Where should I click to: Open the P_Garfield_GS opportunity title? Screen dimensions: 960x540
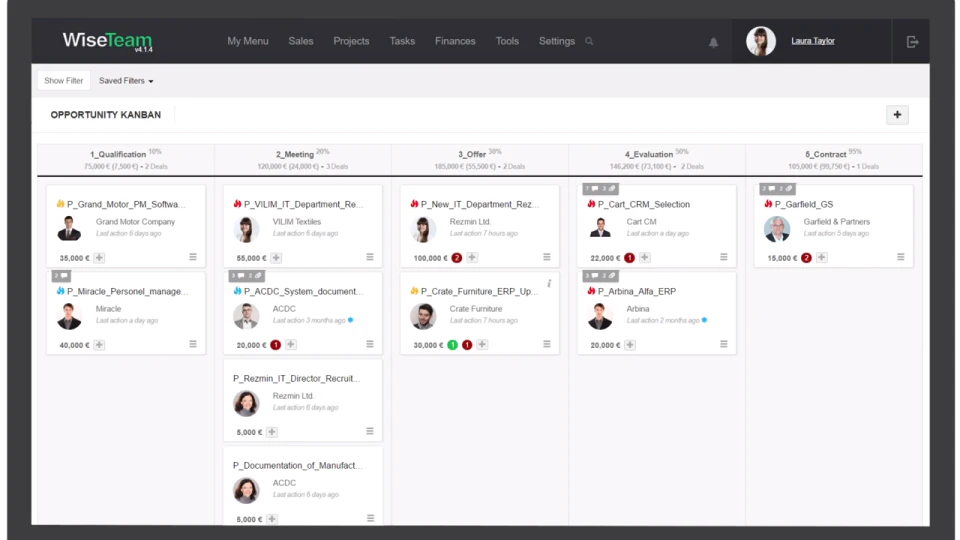(x=803, y=204)
